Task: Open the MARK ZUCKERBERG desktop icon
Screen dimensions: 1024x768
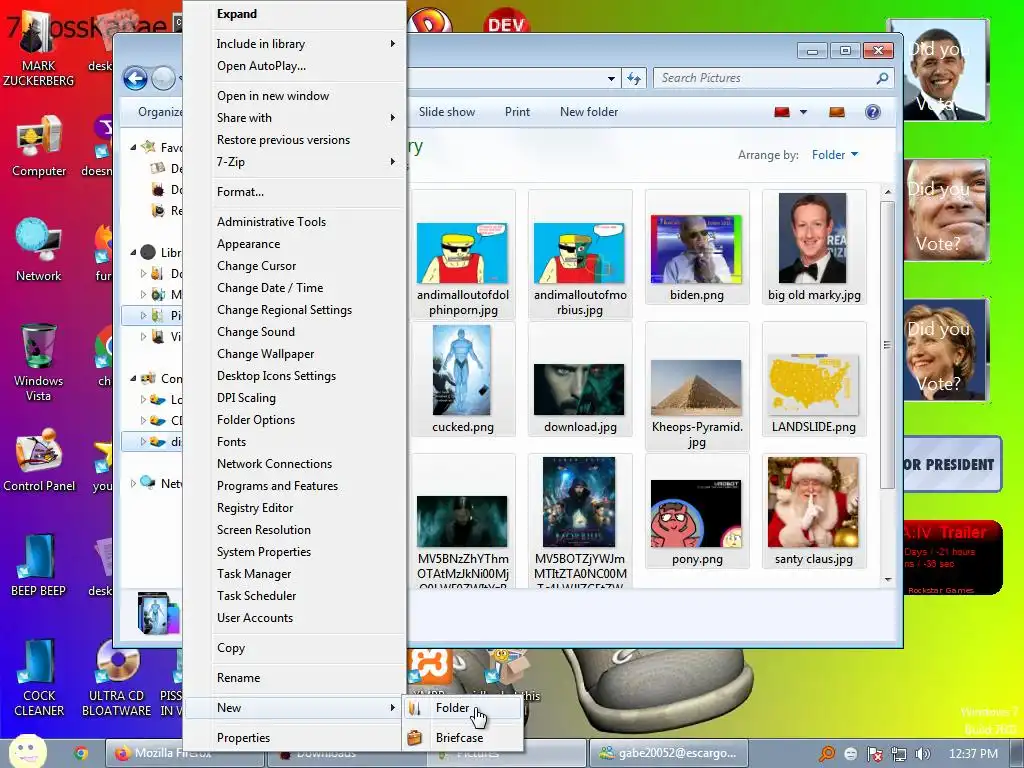Action: coord(39,49)
